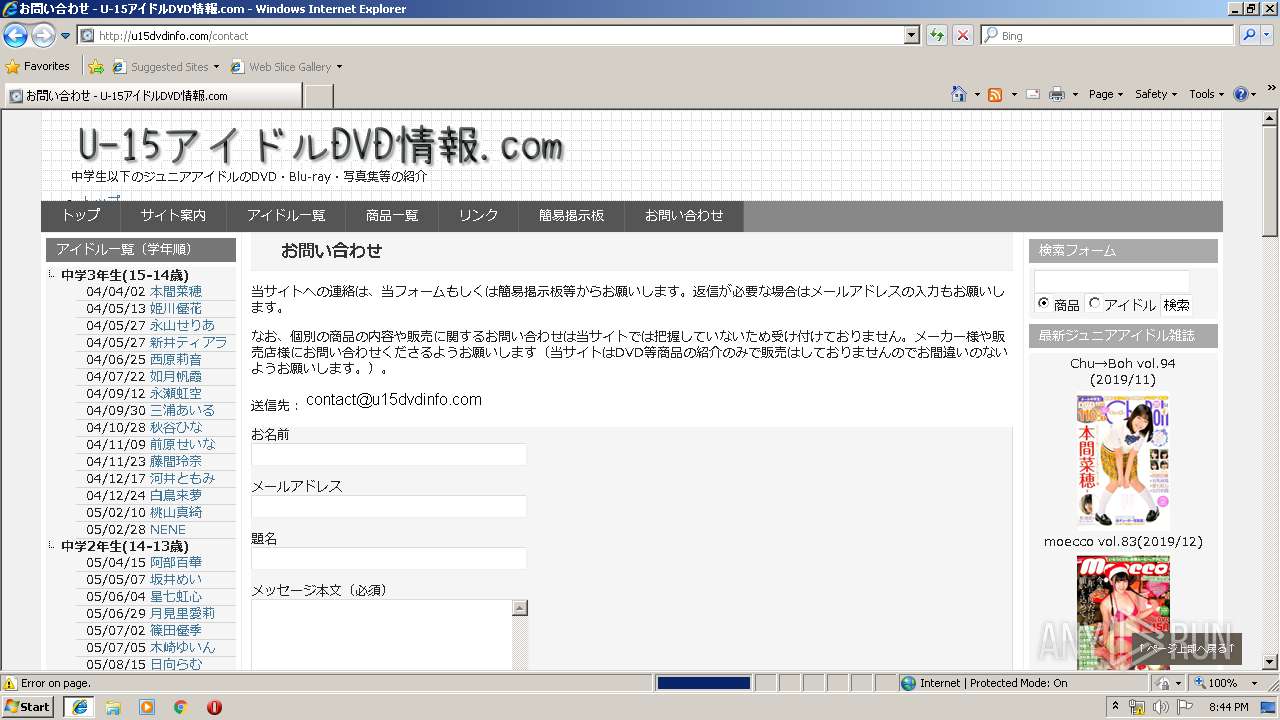Screen dimensions: 1280x720
Task: Expand the zoom level dropdown arrow
Action: (x=1254, y=683)
